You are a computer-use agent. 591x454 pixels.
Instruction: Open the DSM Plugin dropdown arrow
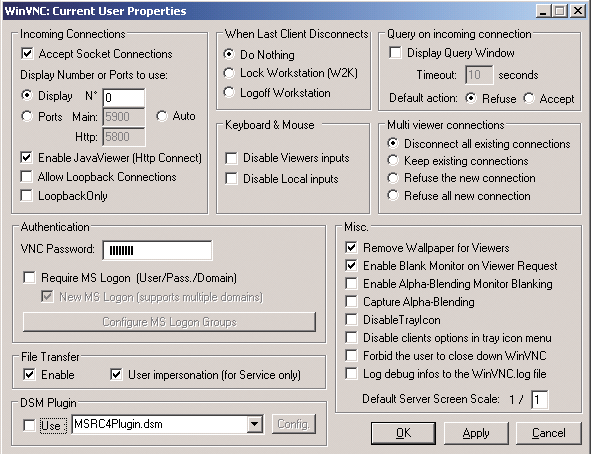click(x=255, y=424)
